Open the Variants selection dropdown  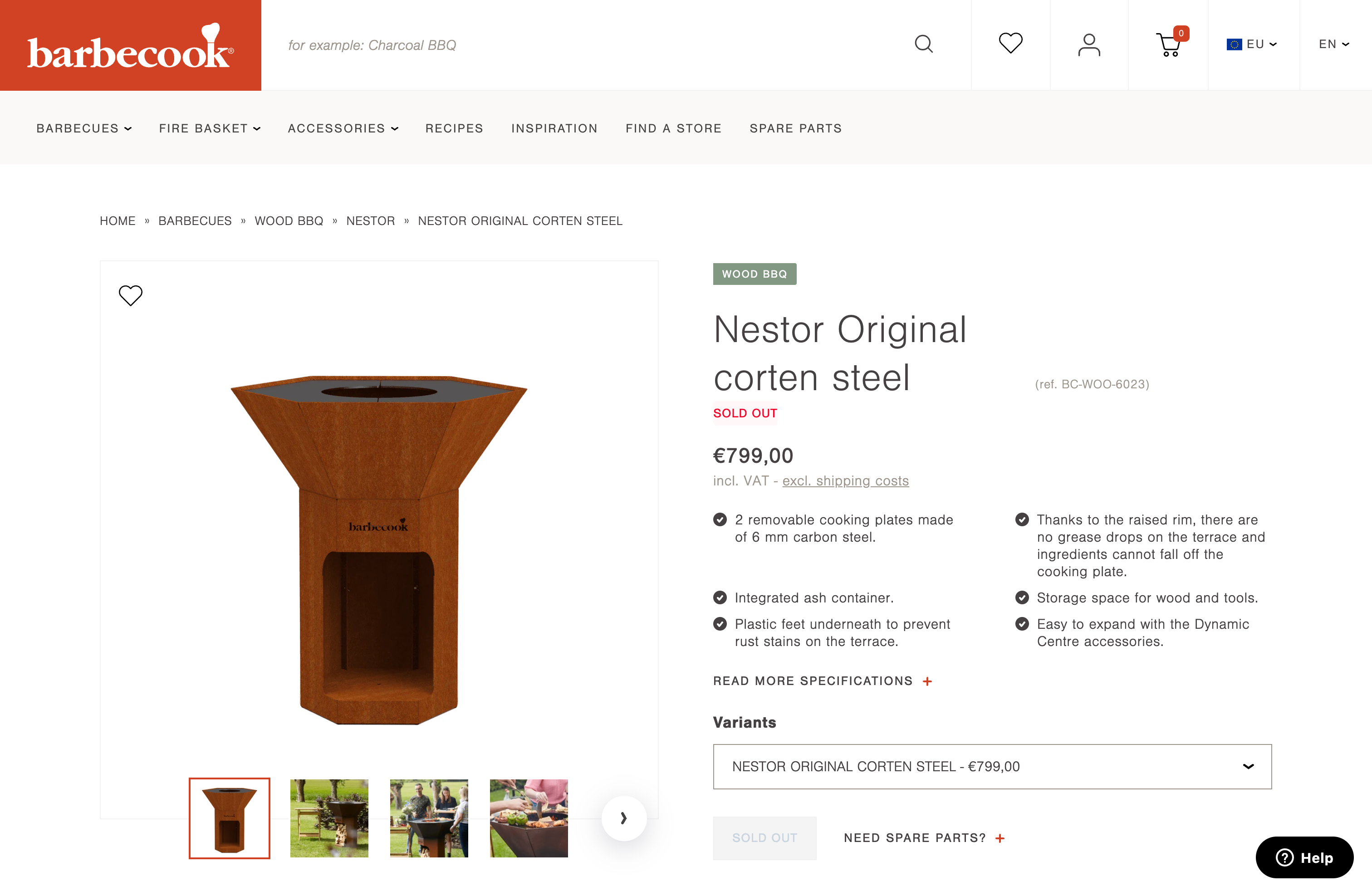(x=991, y=766)
